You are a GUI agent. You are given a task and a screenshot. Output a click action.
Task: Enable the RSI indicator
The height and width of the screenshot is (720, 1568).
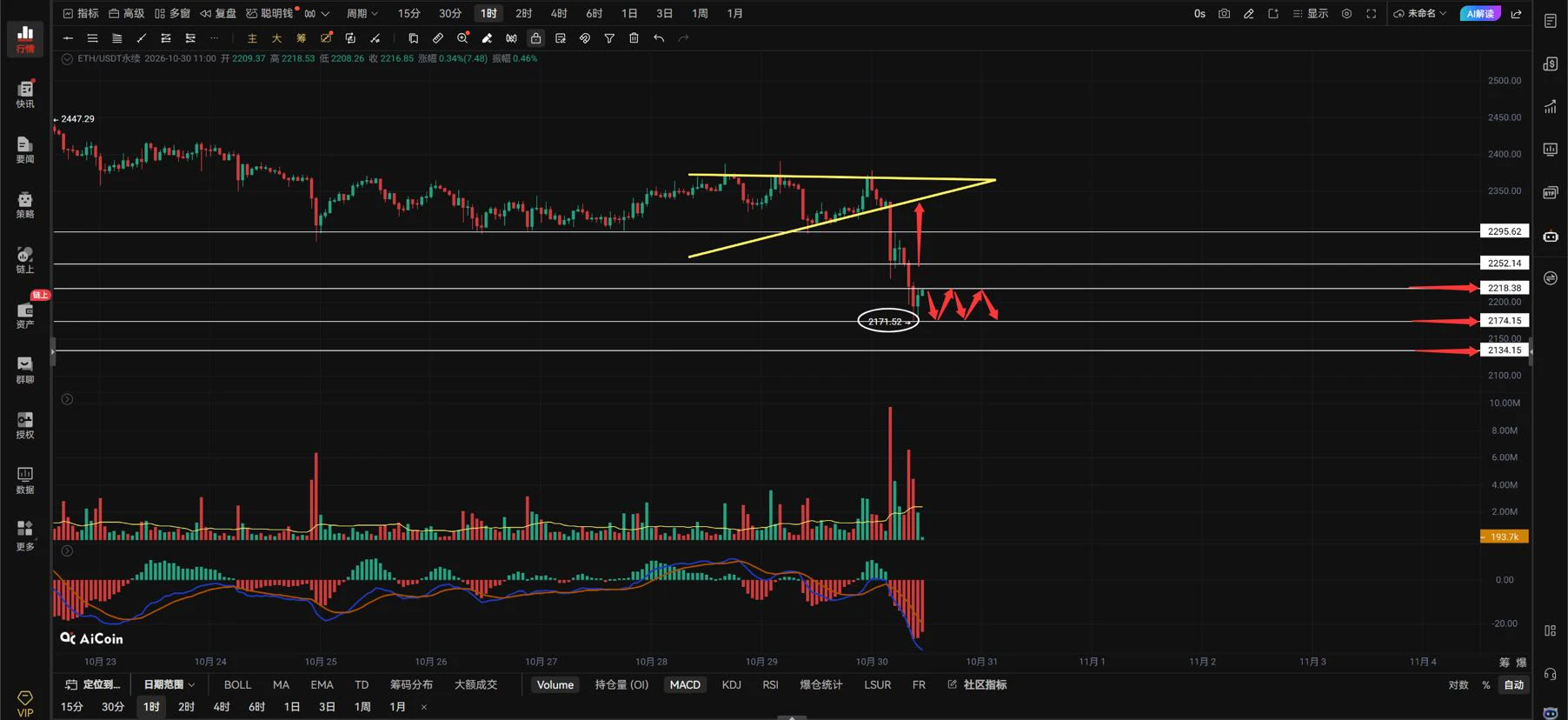(x=770, y=685)
